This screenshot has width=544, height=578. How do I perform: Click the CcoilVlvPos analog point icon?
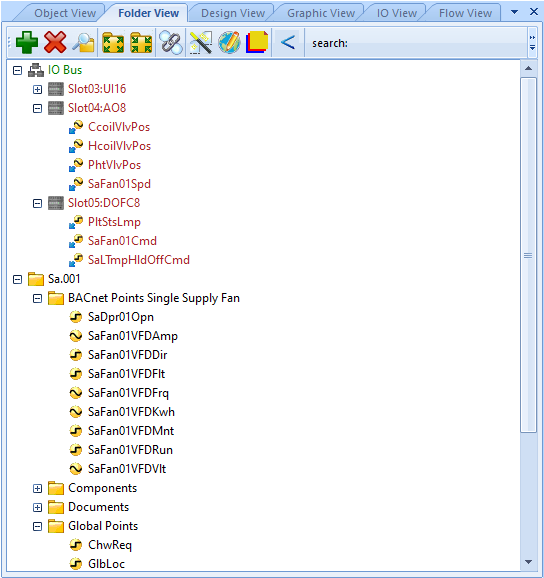(76, 127)
